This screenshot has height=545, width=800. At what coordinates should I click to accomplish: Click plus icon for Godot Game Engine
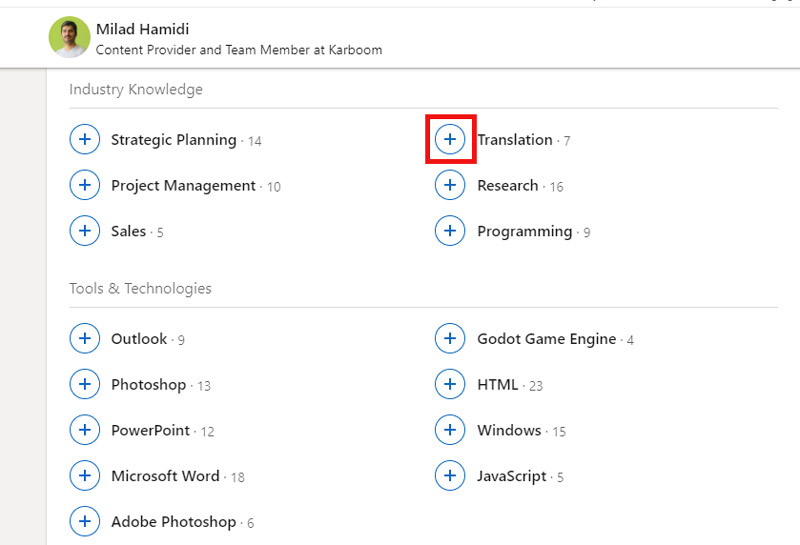tap(450, 339)
